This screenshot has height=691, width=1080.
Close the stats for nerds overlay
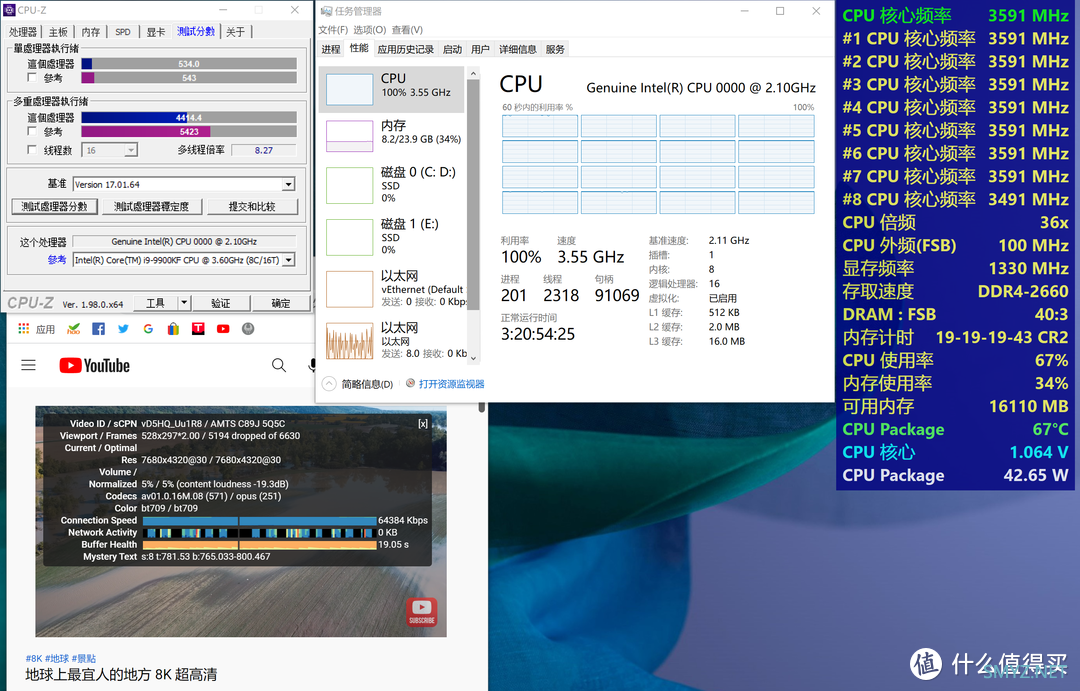click(422, 424)
